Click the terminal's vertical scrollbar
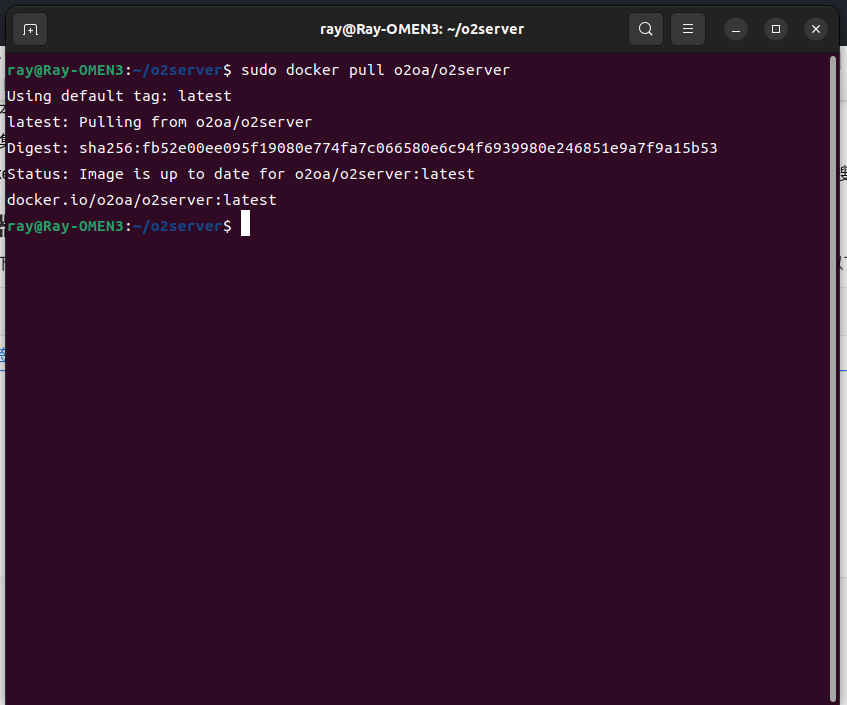 (x=834, y=380)
